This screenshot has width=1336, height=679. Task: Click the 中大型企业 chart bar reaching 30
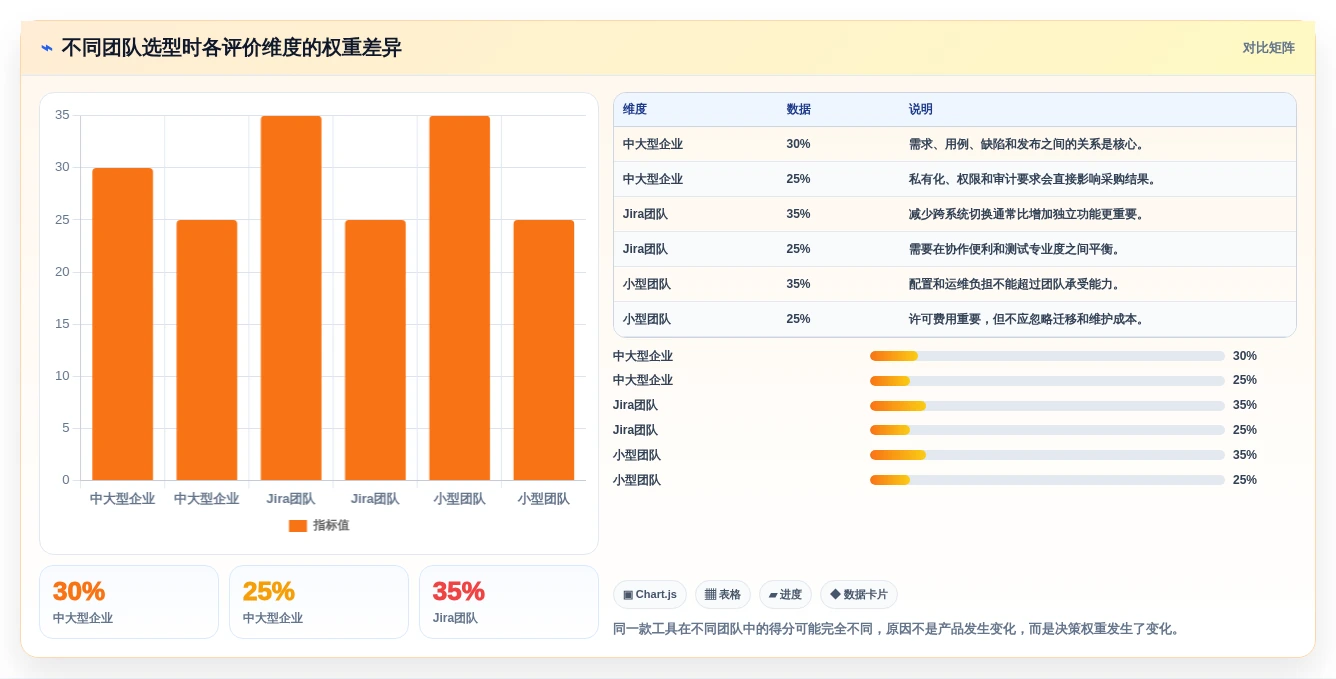point(123,324)
